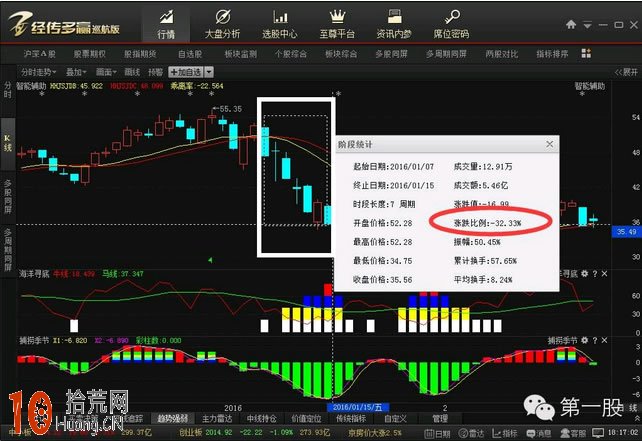Switch to 多周期同屏 view
This screenshot has width=642, height=441.
[446, 54]
